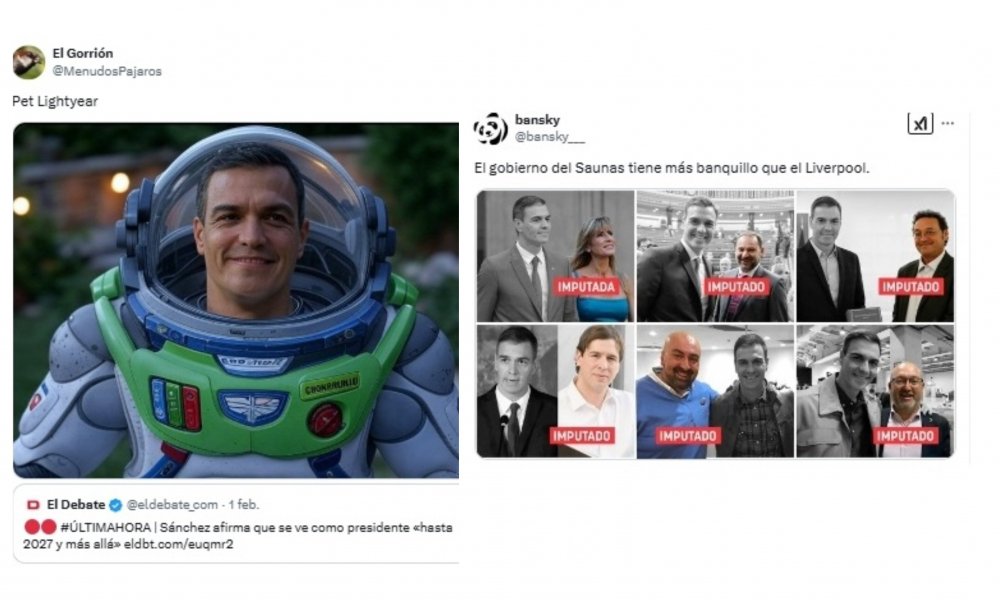
Task: Click the 1 feb. timestamp
Action: 244,505
